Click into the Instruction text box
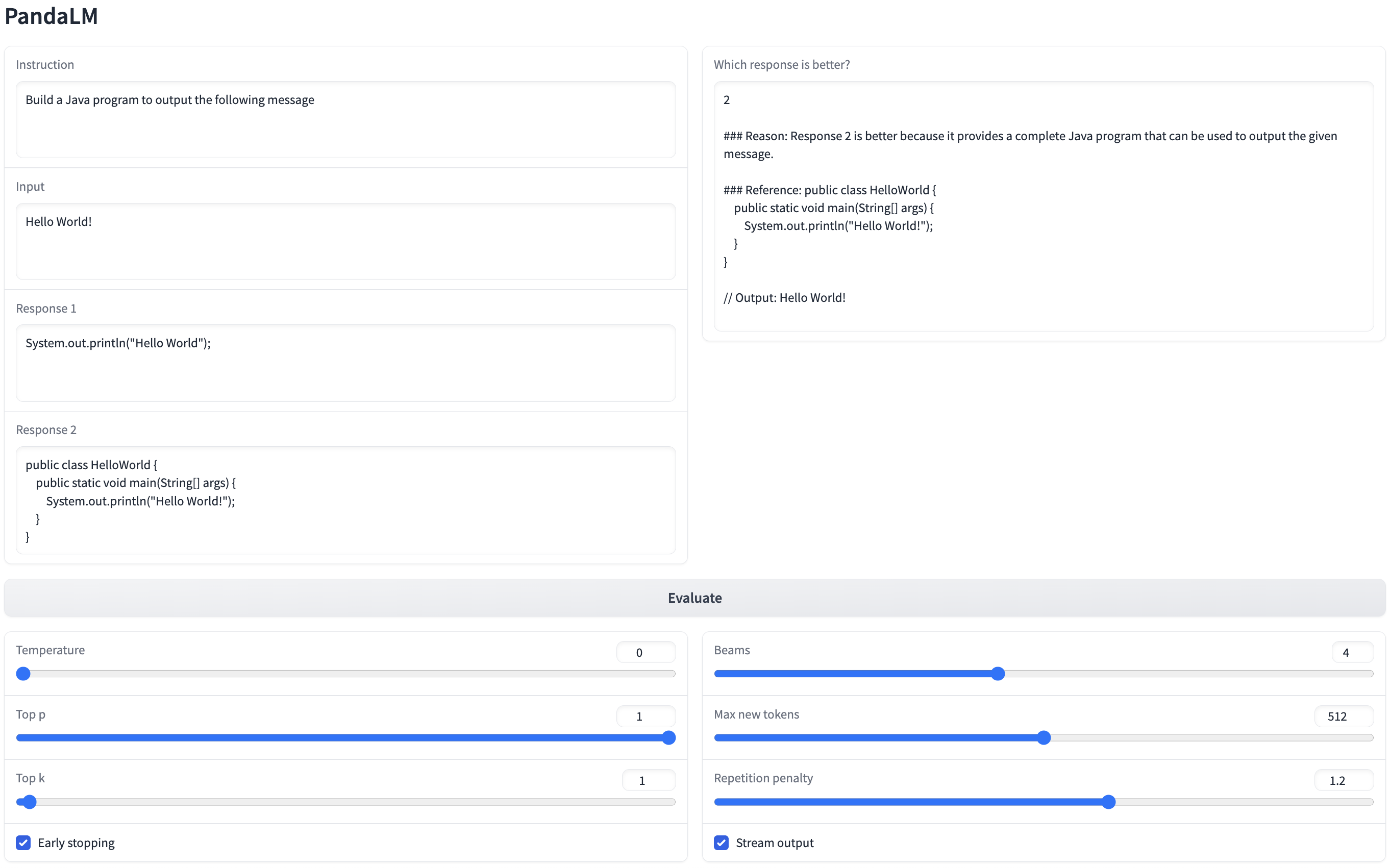The height and width of the screenshot is (868, 1390). click(x=345, y=119)
